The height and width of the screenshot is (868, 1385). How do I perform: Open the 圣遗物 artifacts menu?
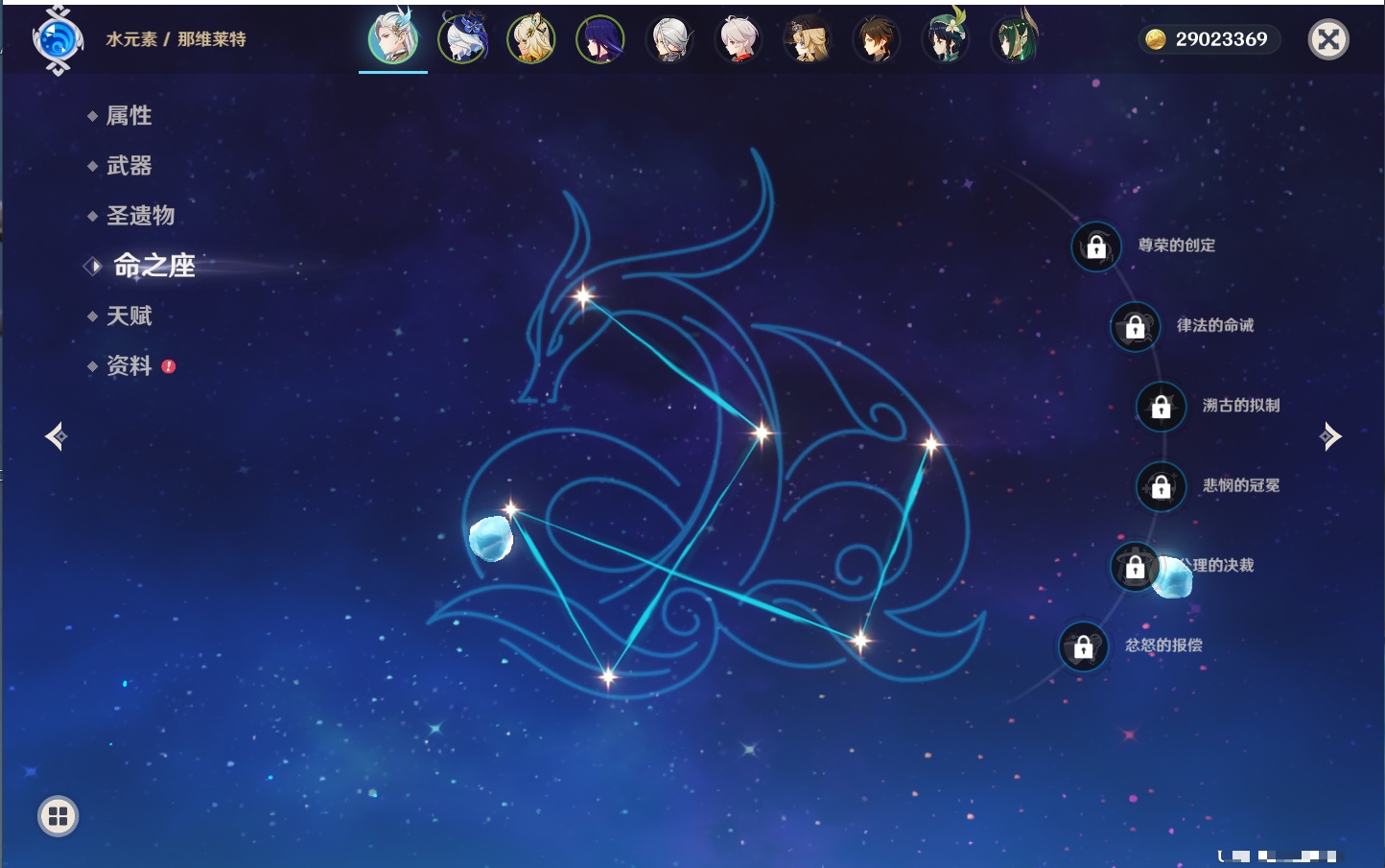click(140, 216)
